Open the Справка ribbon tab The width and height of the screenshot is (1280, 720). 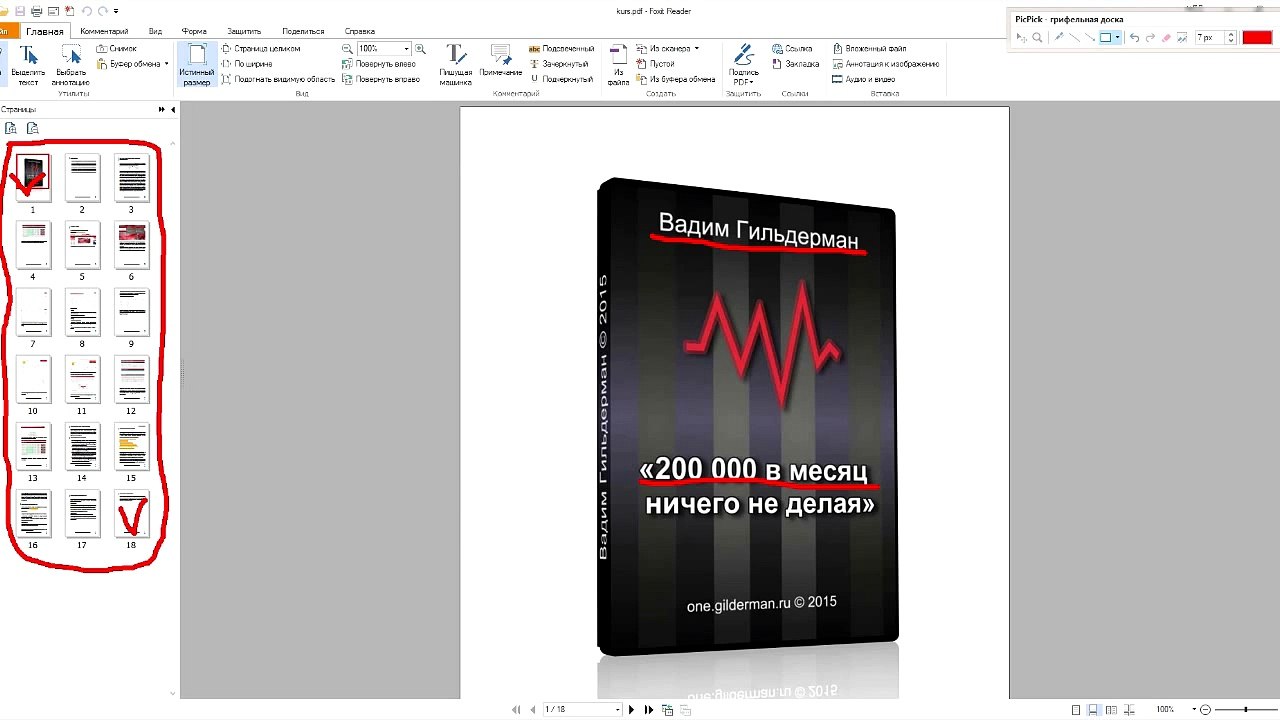[360, 32]
